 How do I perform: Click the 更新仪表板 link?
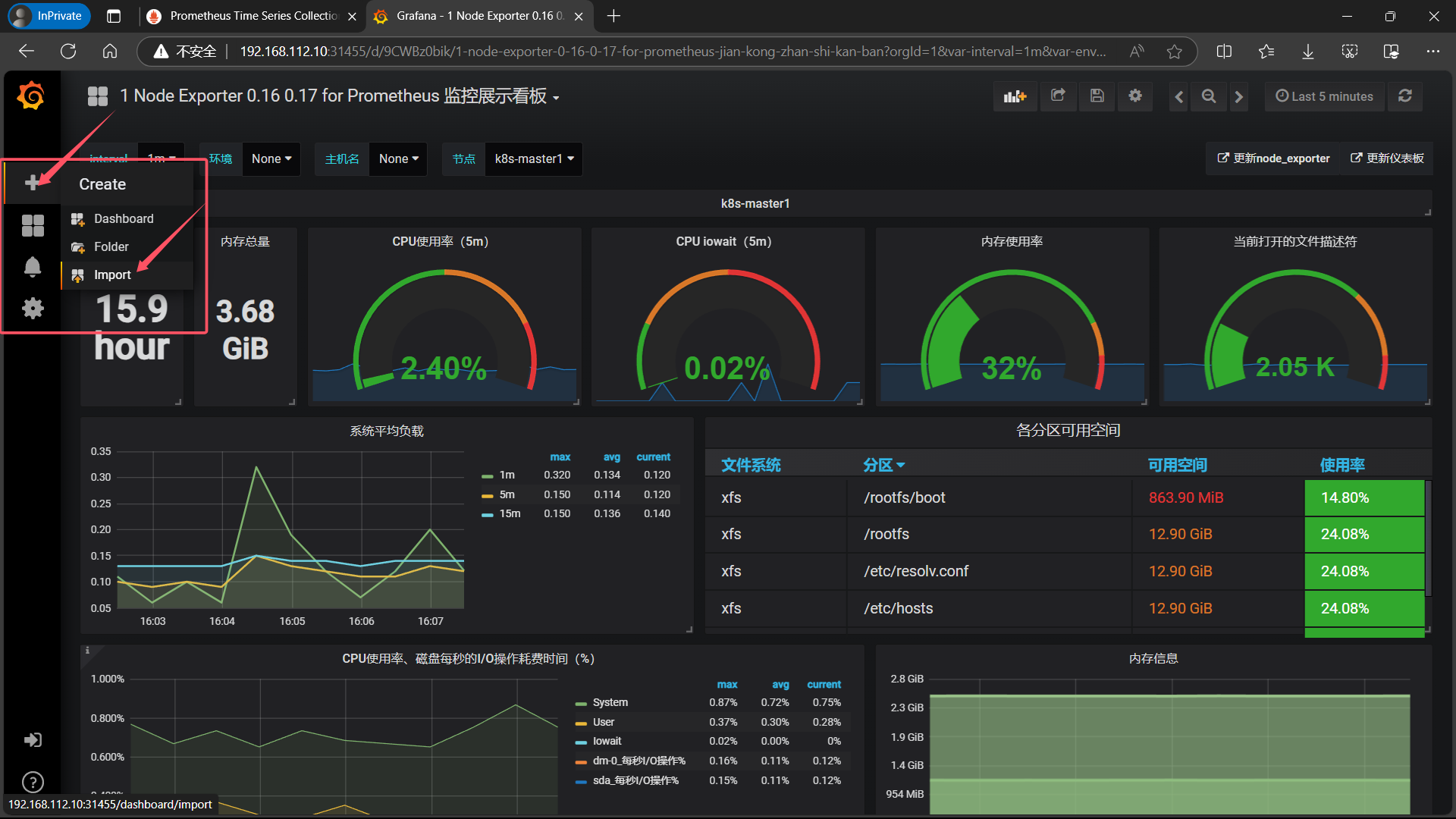click(1387, 158)
